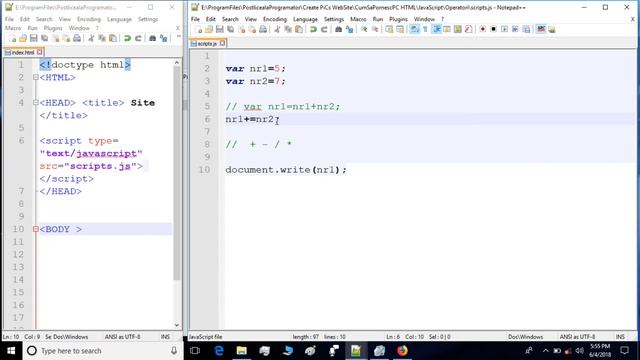
Task: Open Task View on taskbar
Action: click(x=195, y=351)
